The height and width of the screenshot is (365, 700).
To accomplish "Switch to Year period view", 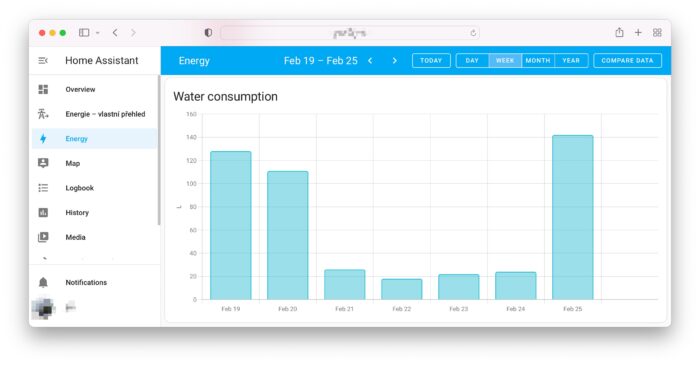I will pos(571,61).
